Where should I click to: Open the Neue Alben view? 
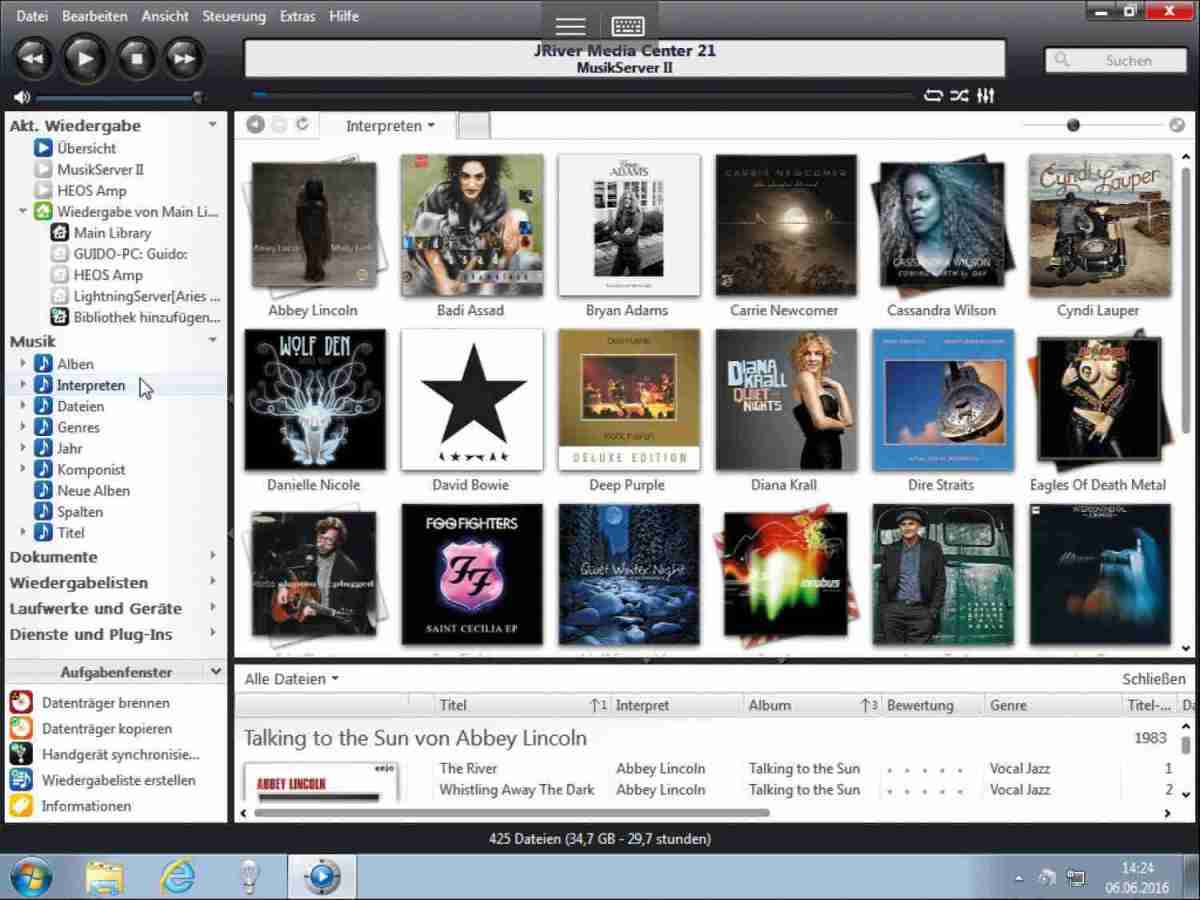(93, 490)
